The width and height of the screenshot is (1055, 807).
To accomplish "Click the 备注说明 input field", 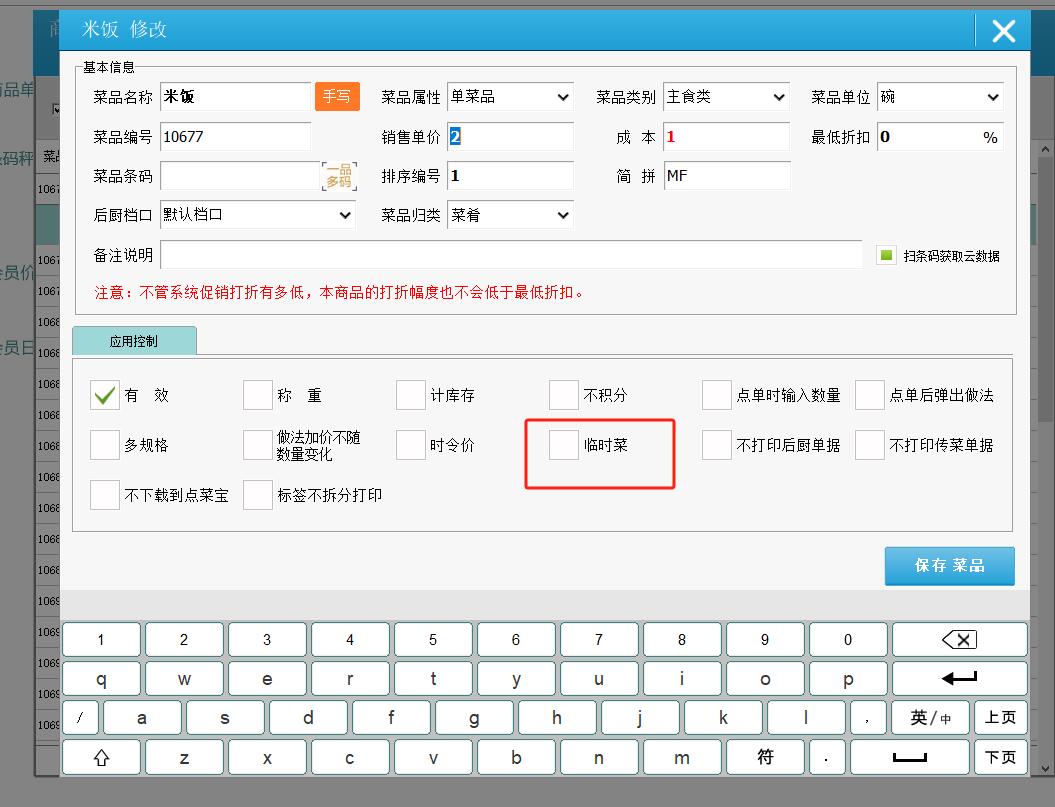I will pos(510,255).
